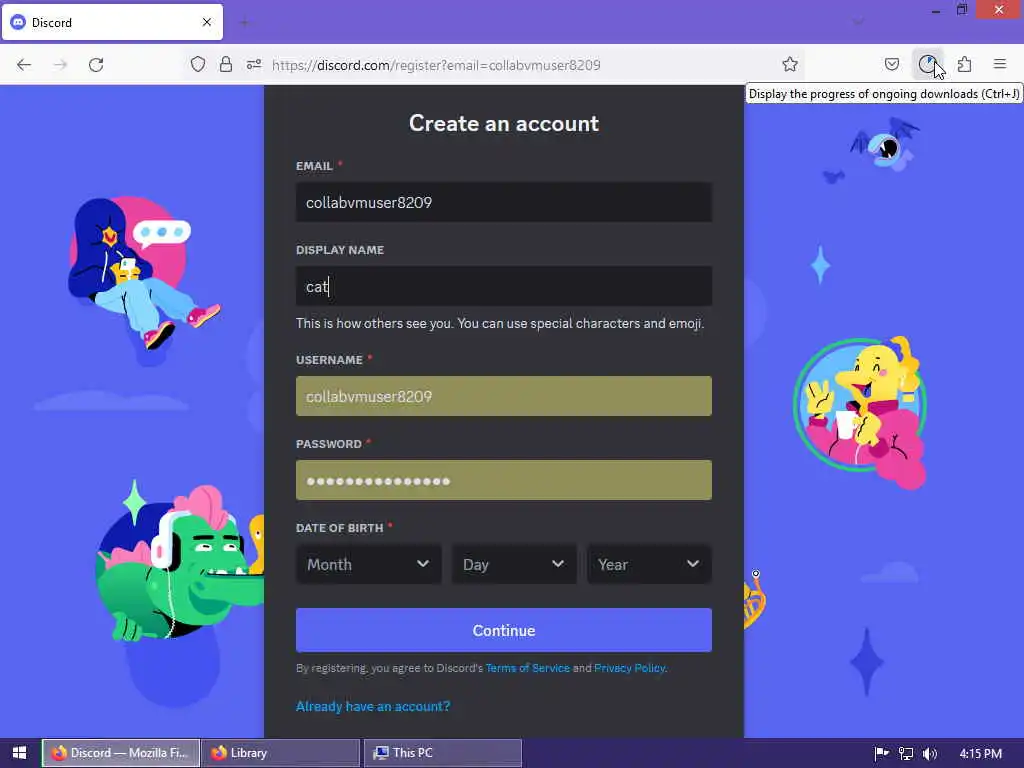Switch to This PC taskbar window
1024x768 pixels.
pos(443,753)
